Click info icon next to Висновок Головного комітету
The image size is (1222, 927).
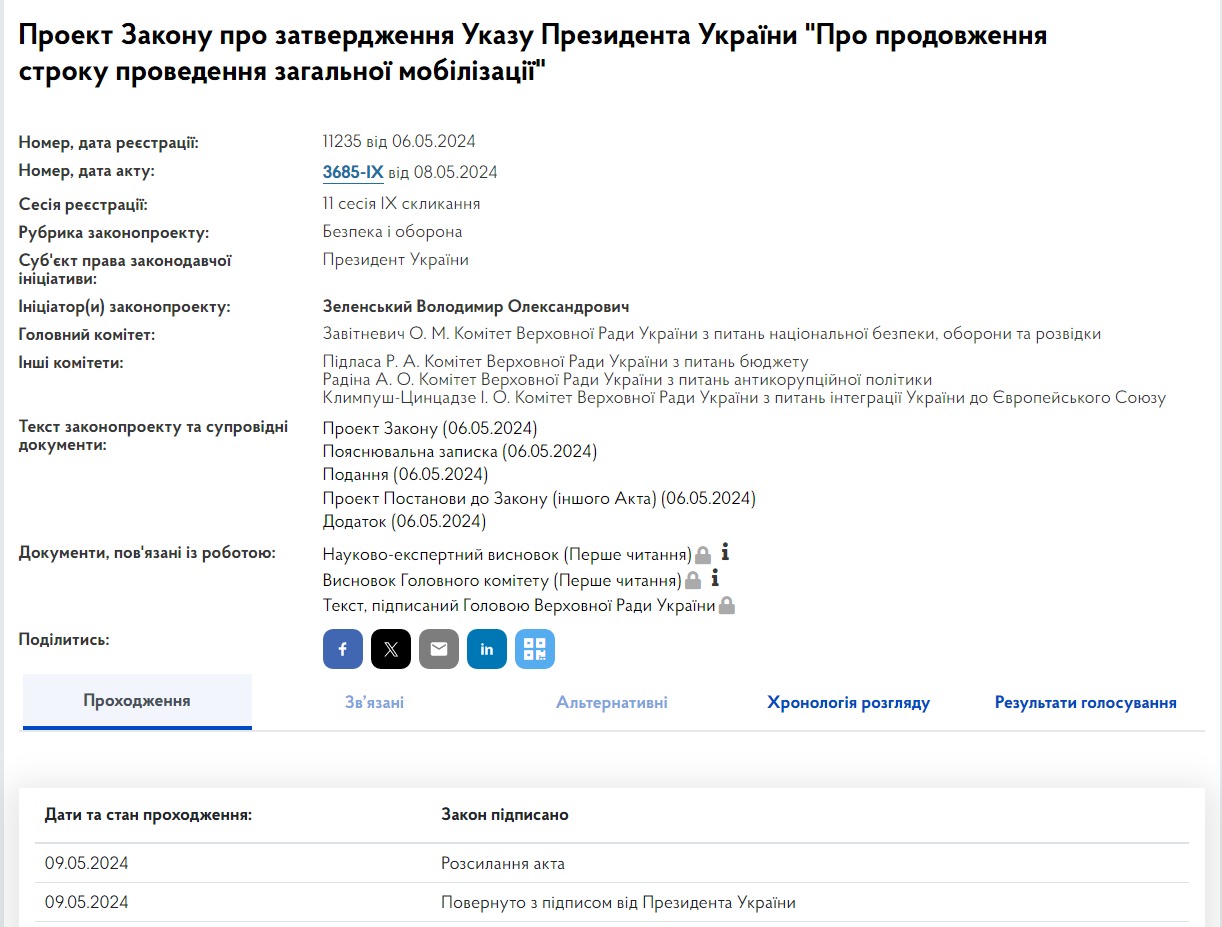click(x=715, y=578)
